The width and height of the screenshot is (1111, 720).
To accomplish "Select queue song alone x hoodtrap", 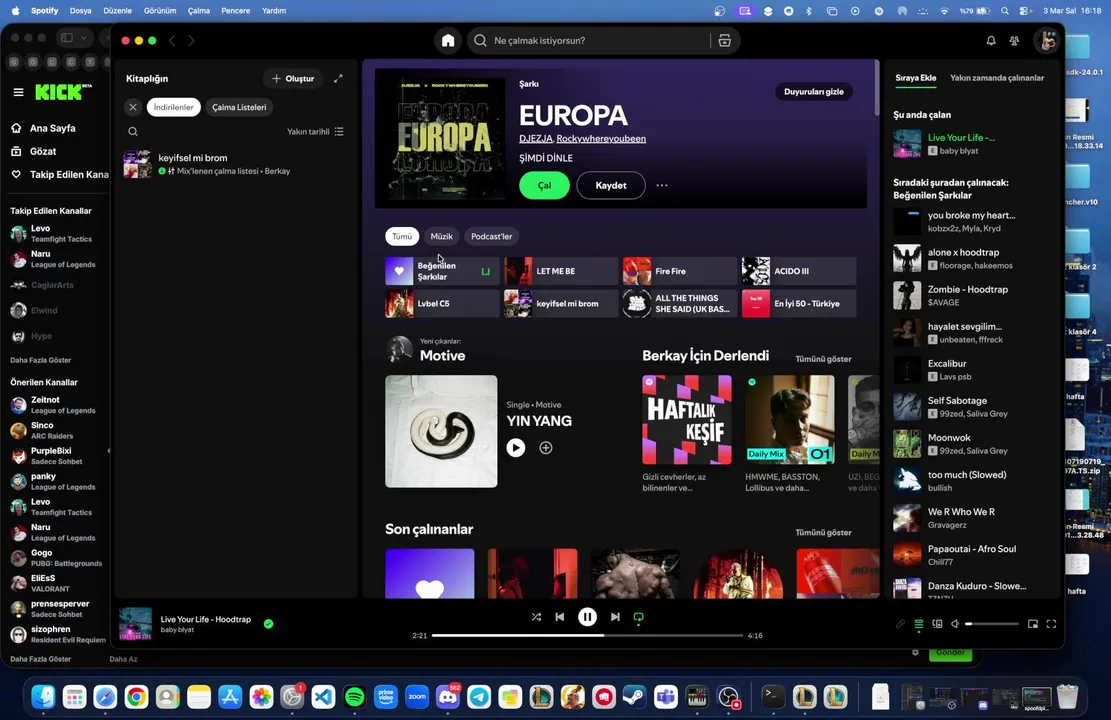I will point(972,259).
